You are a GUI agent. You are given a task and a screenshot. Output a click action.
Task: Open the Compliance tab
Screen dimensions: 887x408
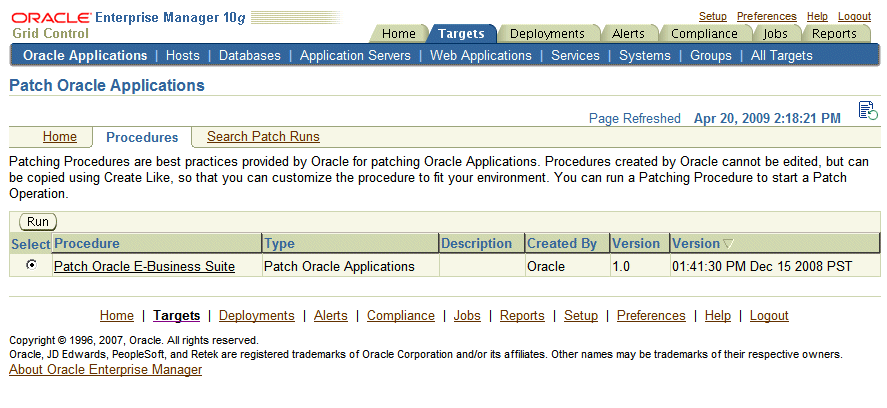click(704, 34)
